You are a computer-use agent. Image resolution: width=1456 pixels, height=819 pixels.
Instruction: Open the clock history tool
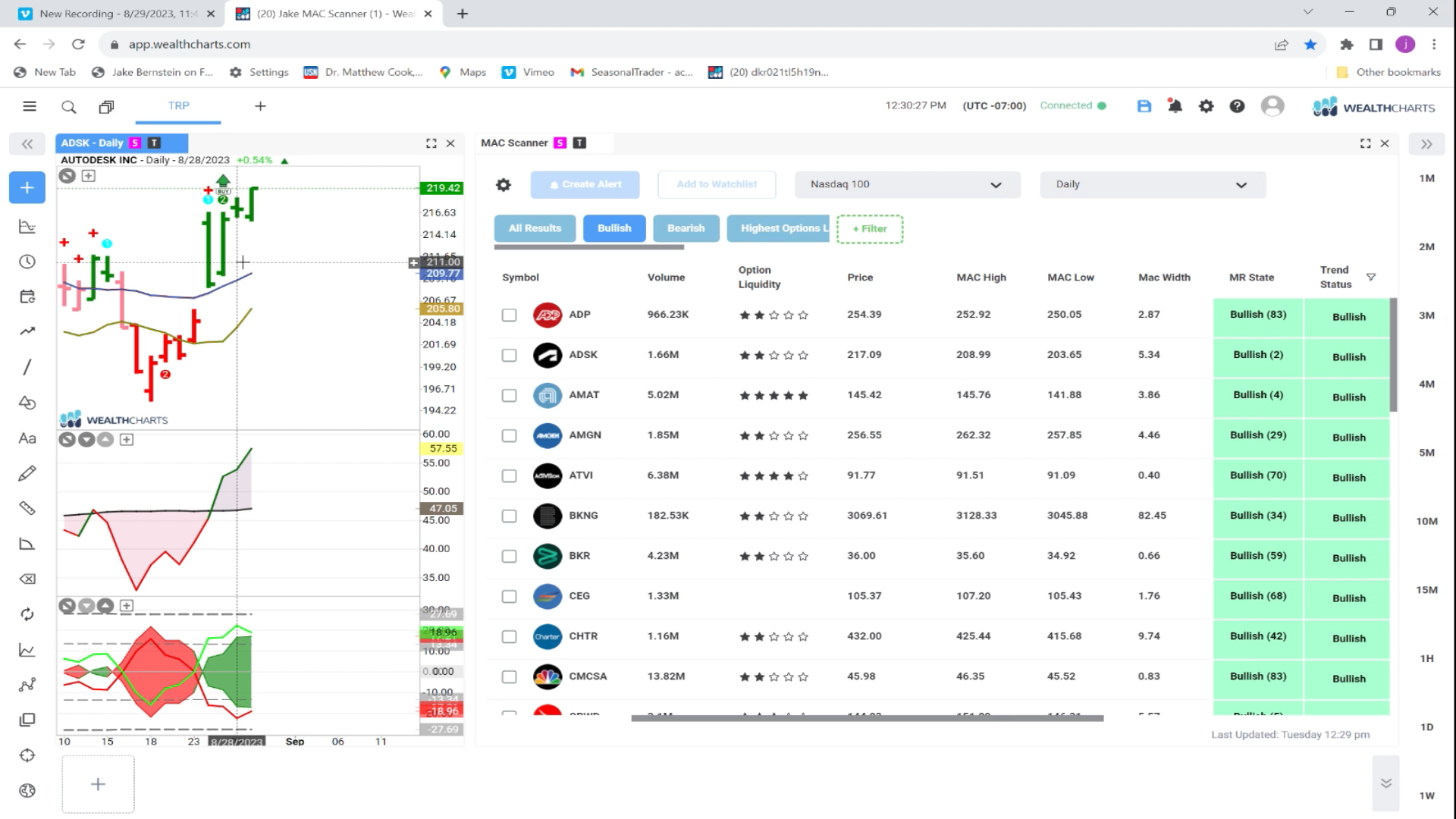[27, 262]
